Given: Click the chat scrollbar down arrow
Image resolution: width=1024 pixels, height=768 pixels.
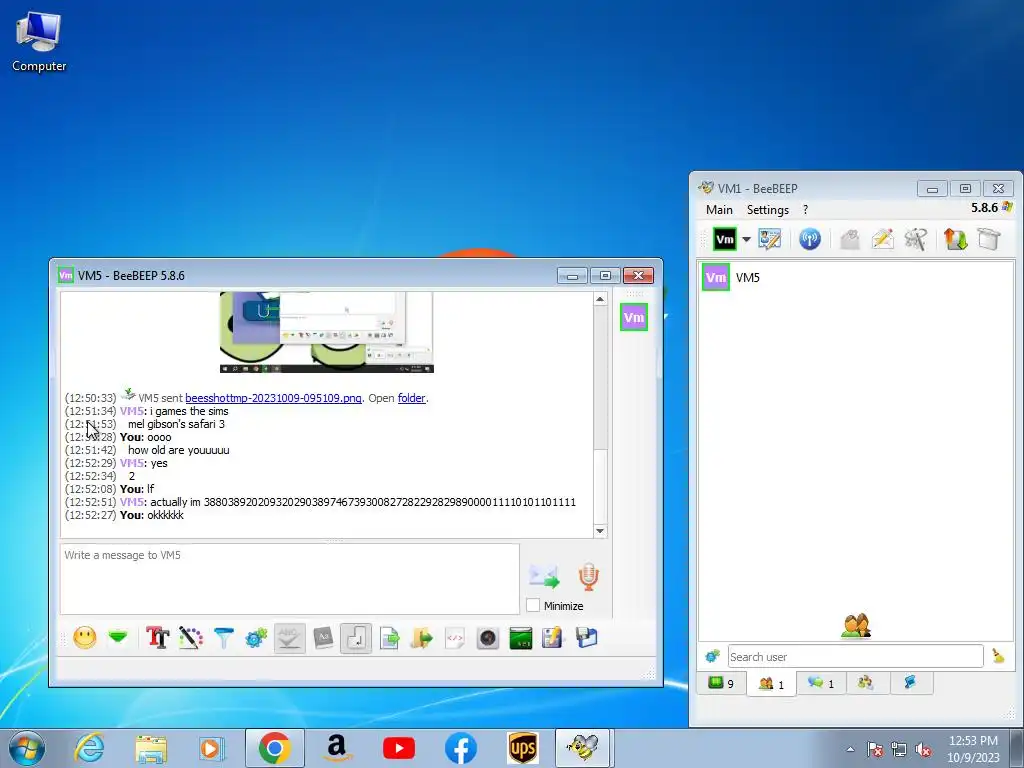Looking at the screenshot, I should [x=600, y=531].
